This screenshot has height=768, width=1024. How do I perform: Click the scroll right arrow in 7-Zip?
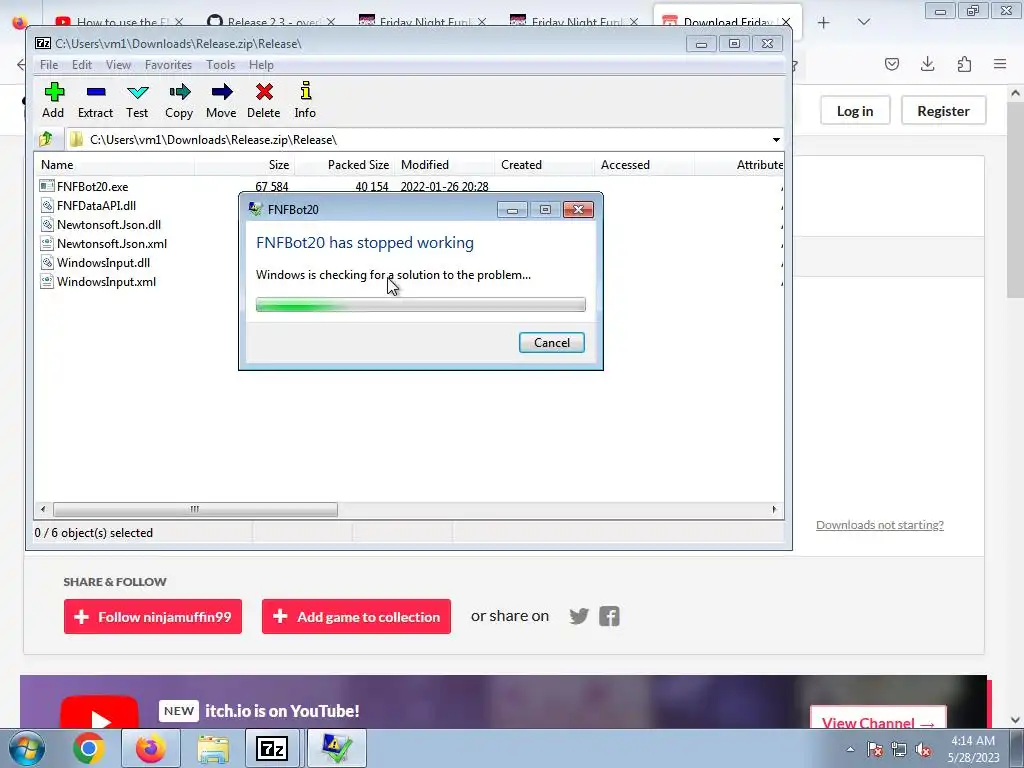point(775,509)
